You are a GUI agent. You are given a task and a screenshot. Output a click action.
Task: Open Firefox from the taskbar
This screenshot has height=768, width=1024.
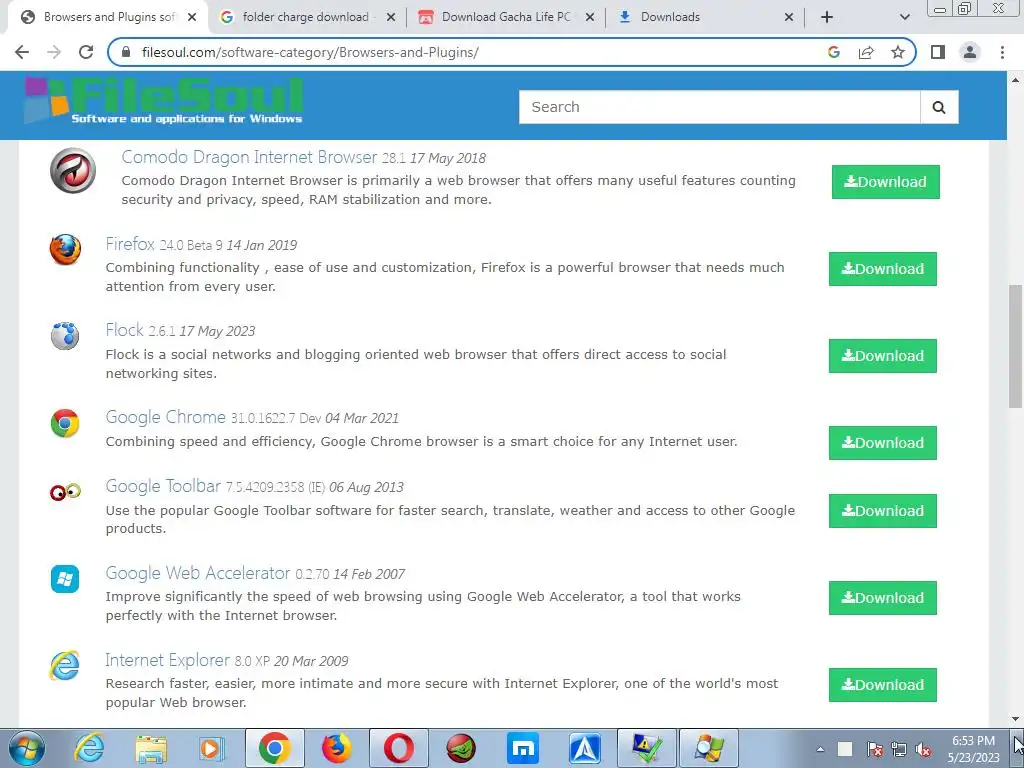[337, 748]
